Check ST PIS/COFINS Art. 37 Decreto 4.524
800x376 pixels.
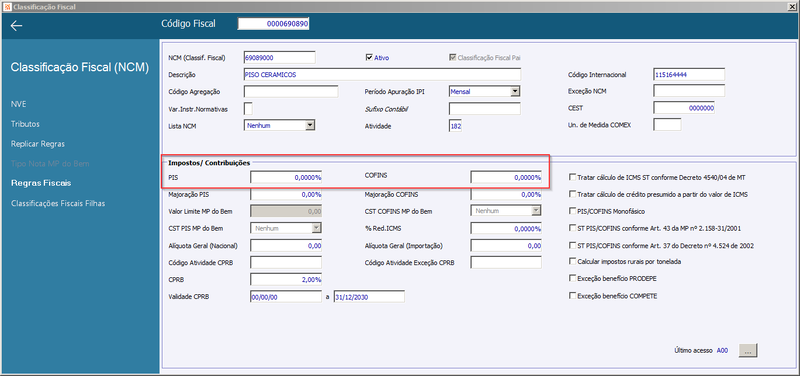(x=572, y=245)
